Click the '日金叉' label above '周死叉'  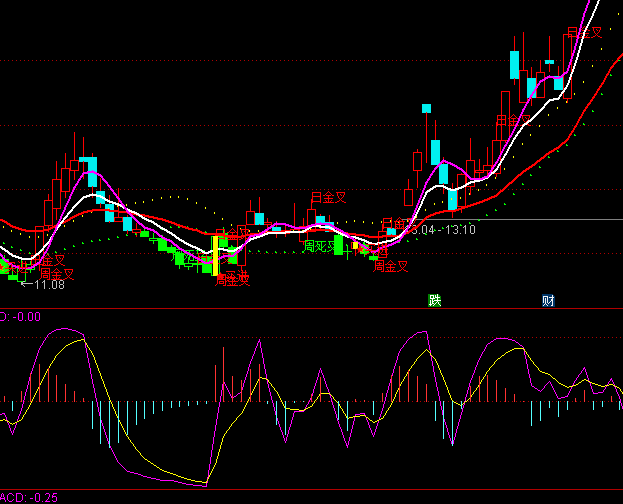pyautogui.click(x=328, y=197)
